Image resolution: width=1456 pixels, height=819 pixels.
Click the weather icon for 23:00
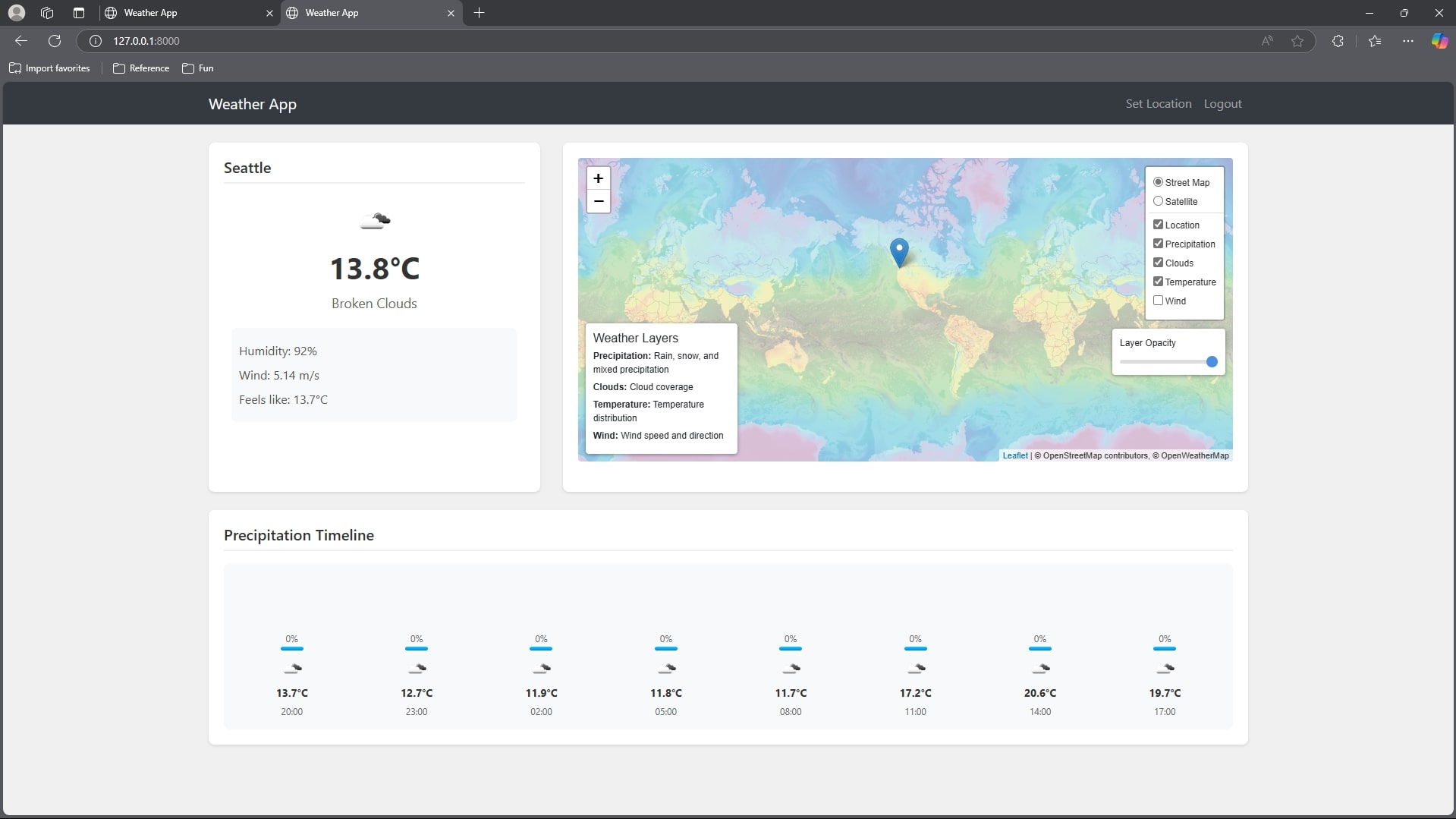coord(417,668)
